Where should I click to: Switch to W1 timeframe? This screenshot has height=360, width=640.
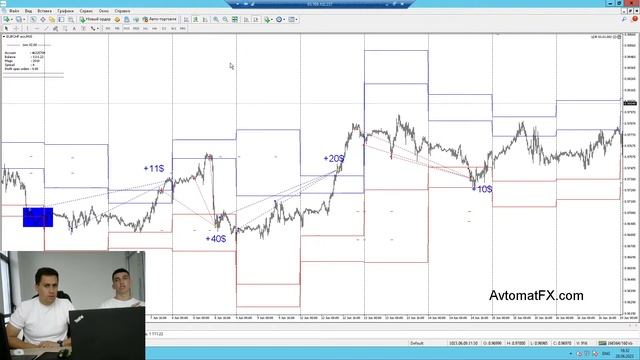173,29
